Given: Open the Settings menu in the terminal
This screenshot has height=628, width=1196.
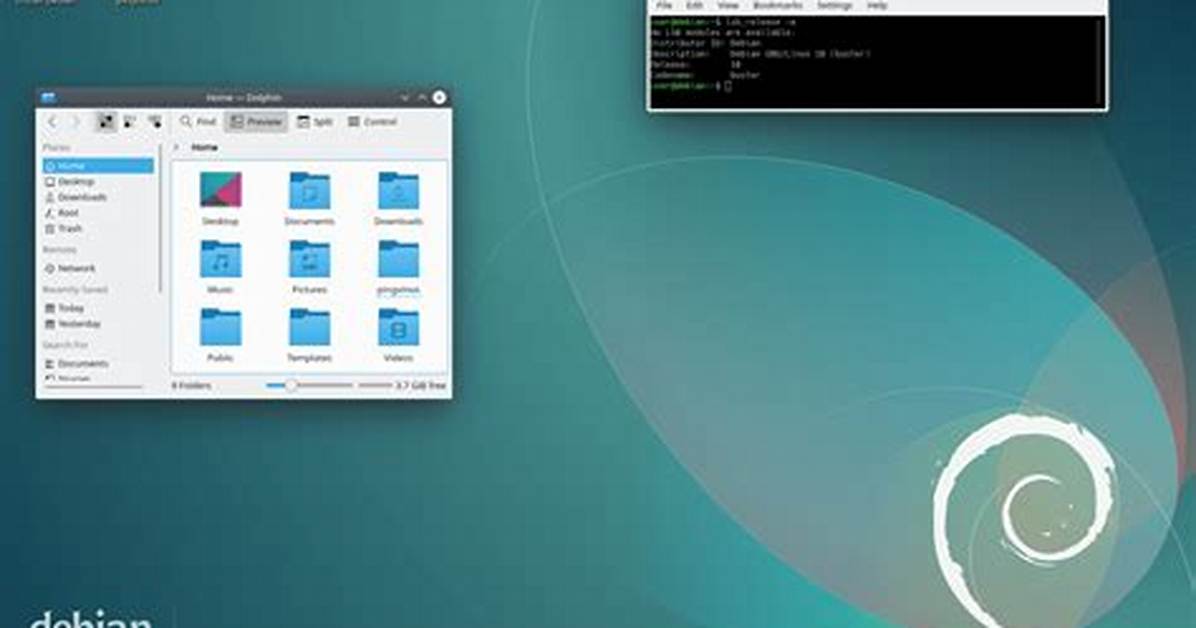Looking at the screenshot, I should point(834,5).
